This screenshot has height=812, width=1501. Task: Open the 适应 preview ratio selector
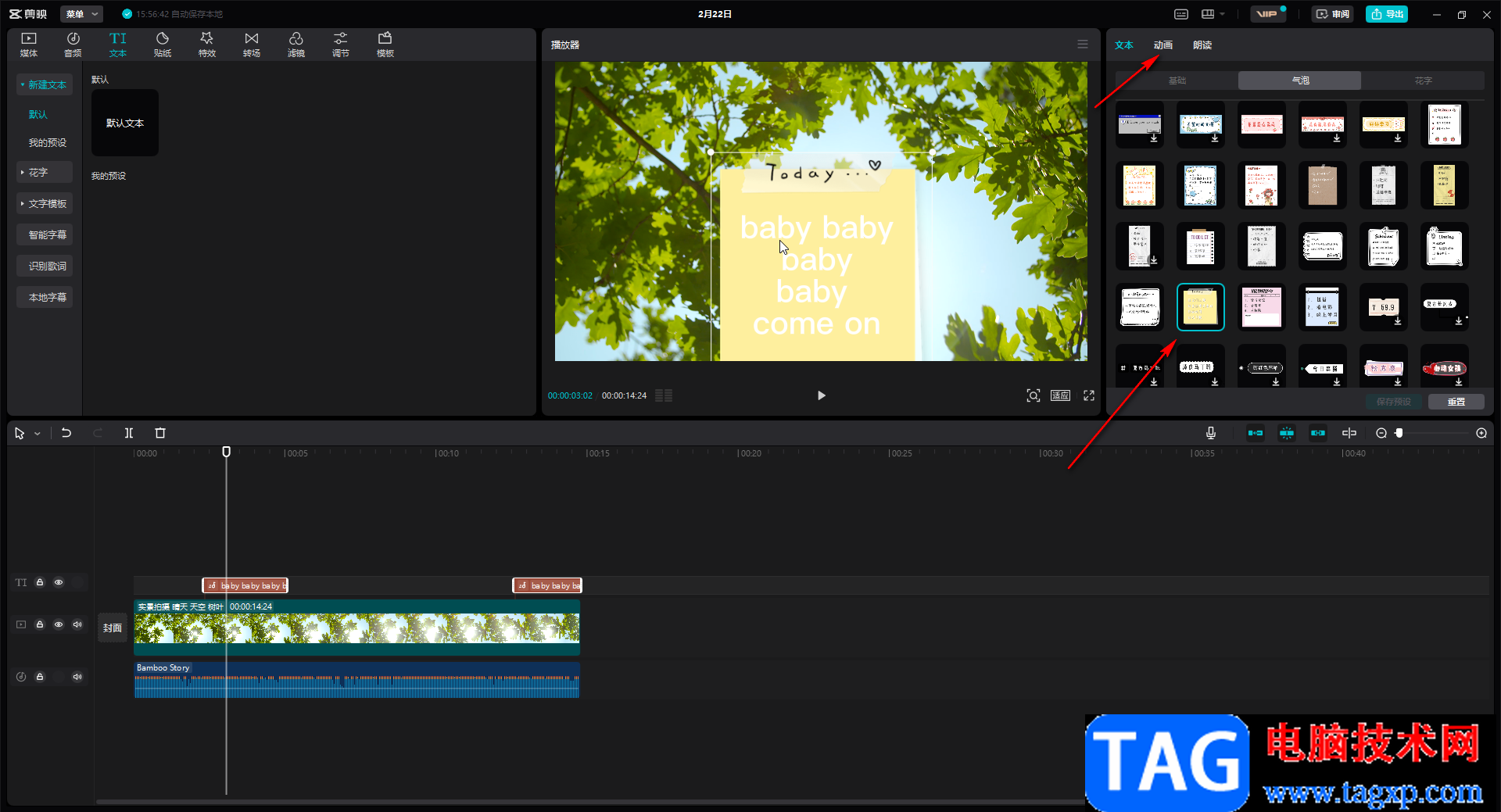click(1060, 395)
